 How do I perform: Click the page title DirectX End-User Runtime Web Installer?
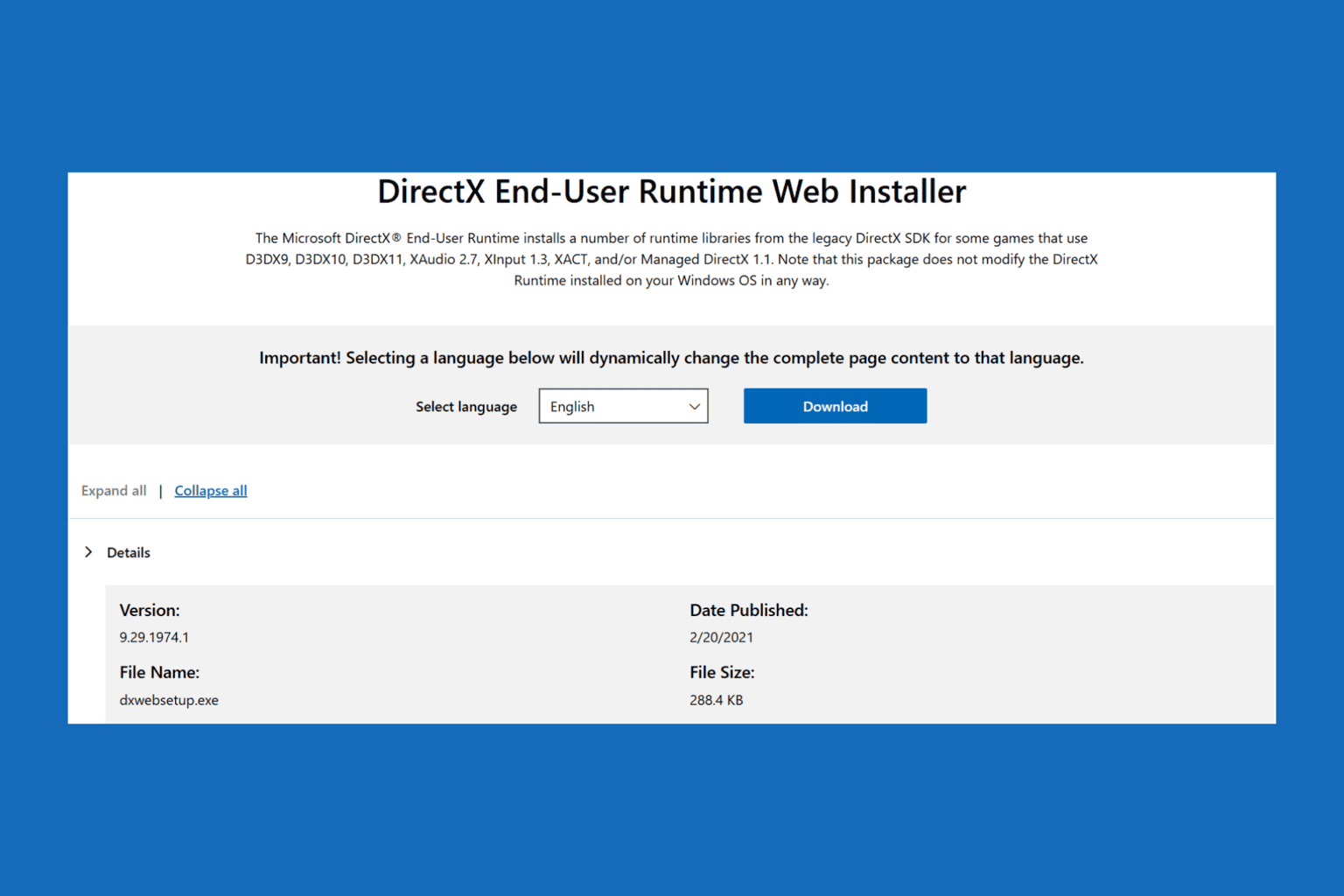(672, 192)
